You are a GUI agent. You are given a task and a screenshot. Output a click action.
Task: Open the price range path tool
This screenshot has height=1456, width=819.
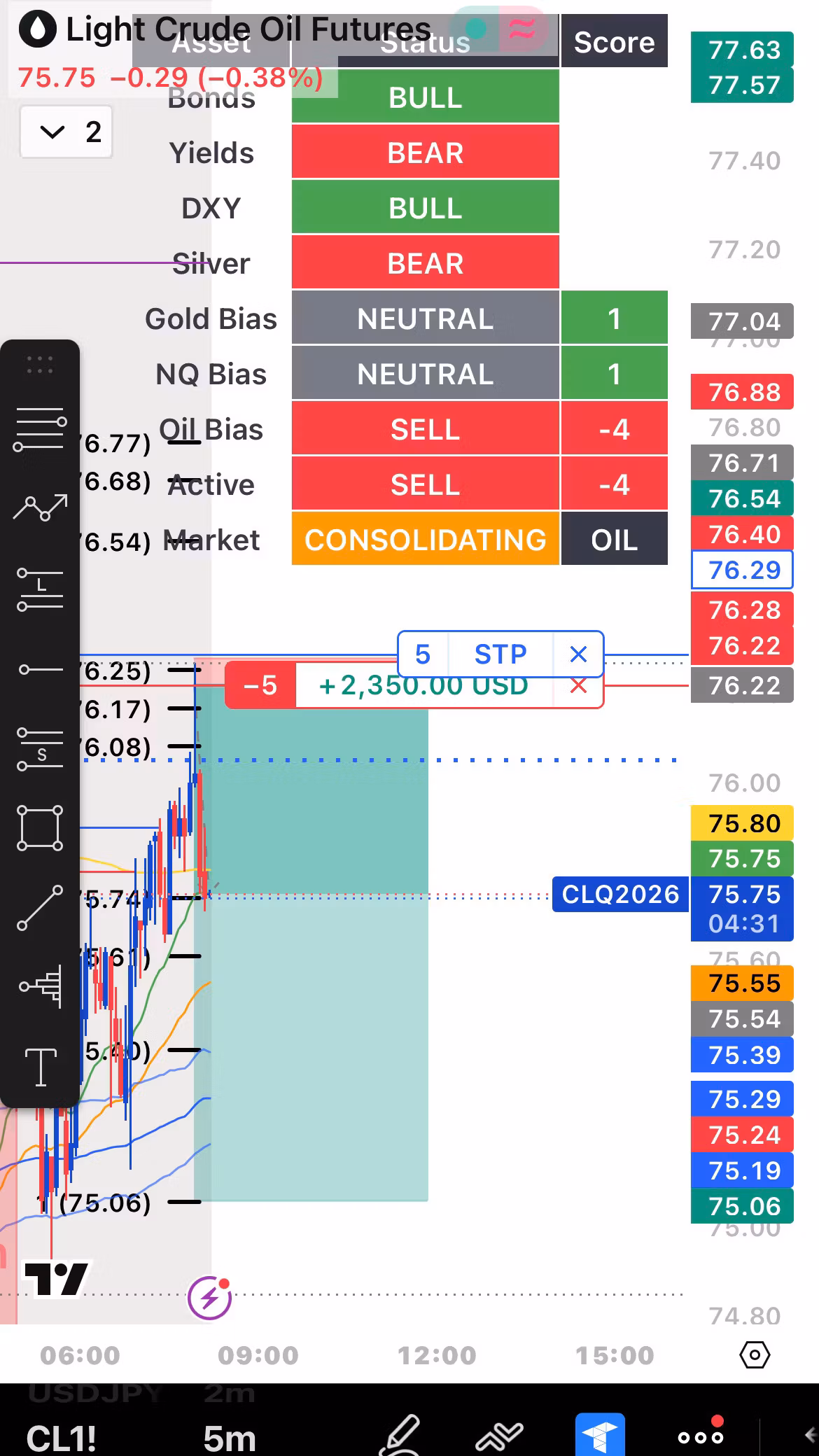(x=40, y=507)
